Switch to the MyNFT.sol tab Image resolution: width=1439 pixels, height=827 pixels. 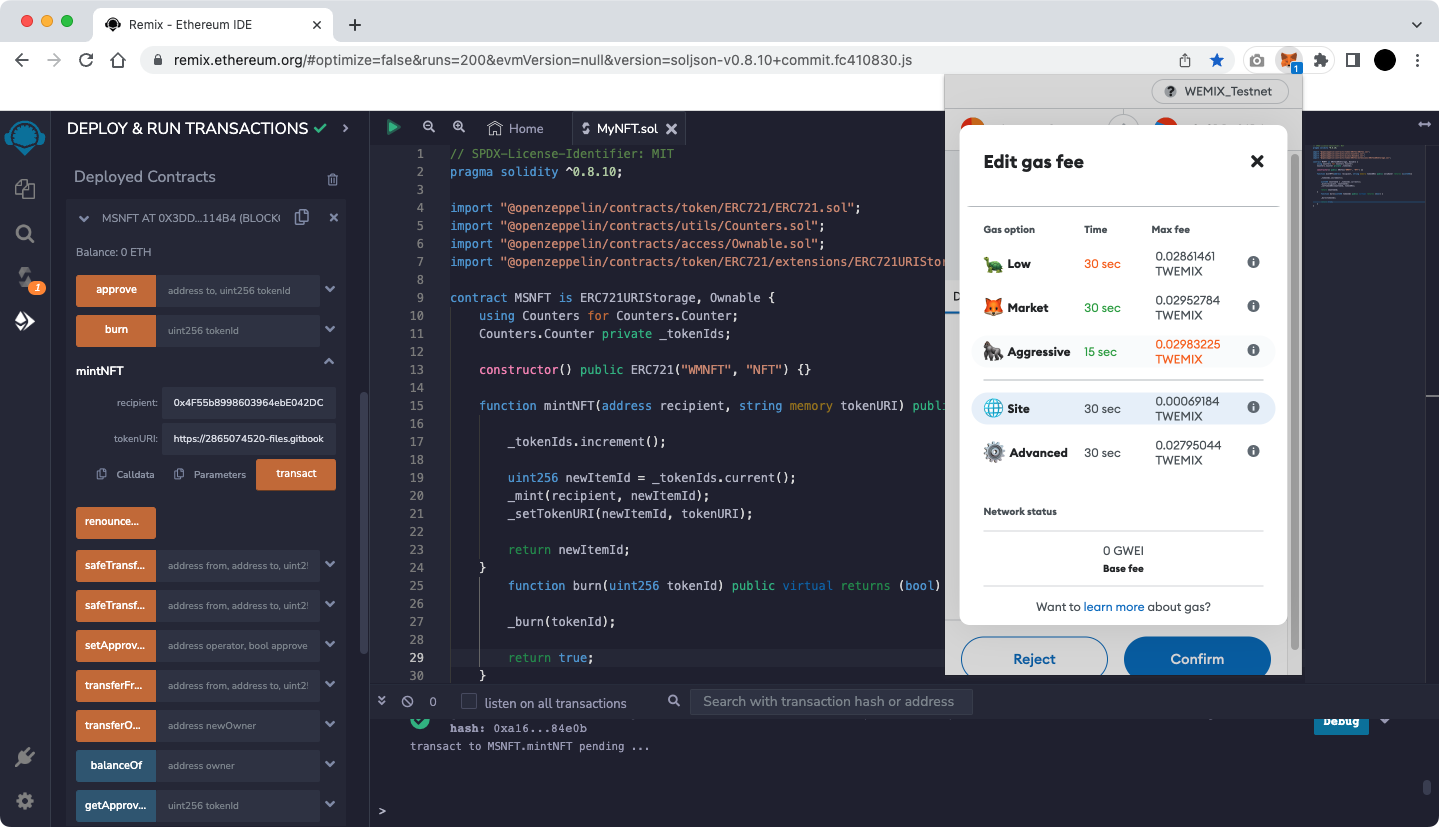627,128
